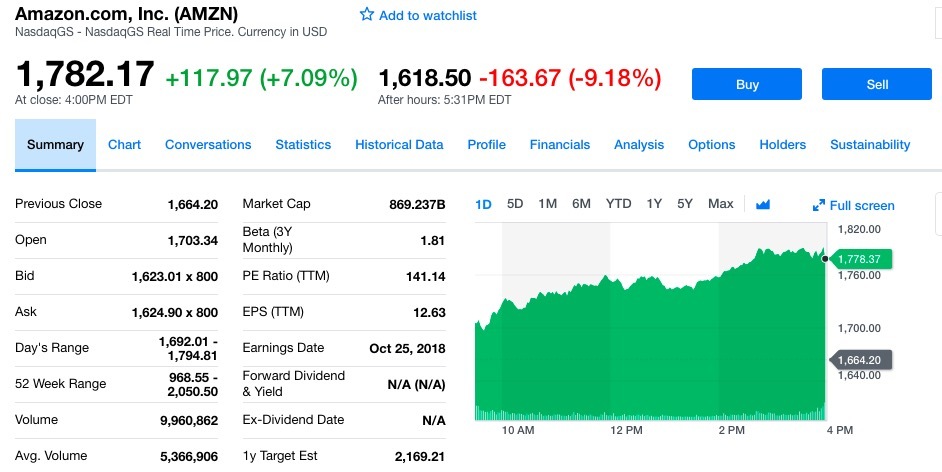Switch to the Options tab

tap(712, 145)
